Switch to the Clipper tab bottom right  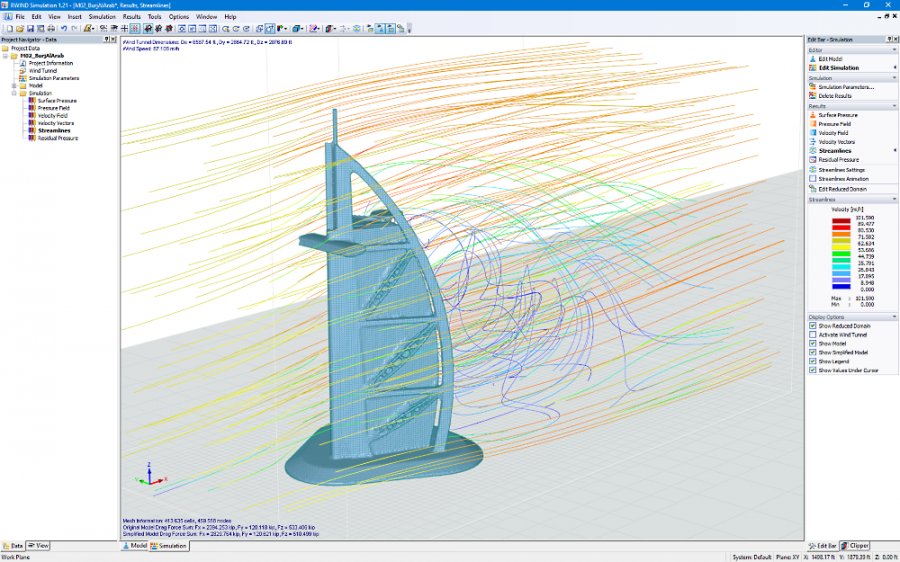click(x=855, y=546)
